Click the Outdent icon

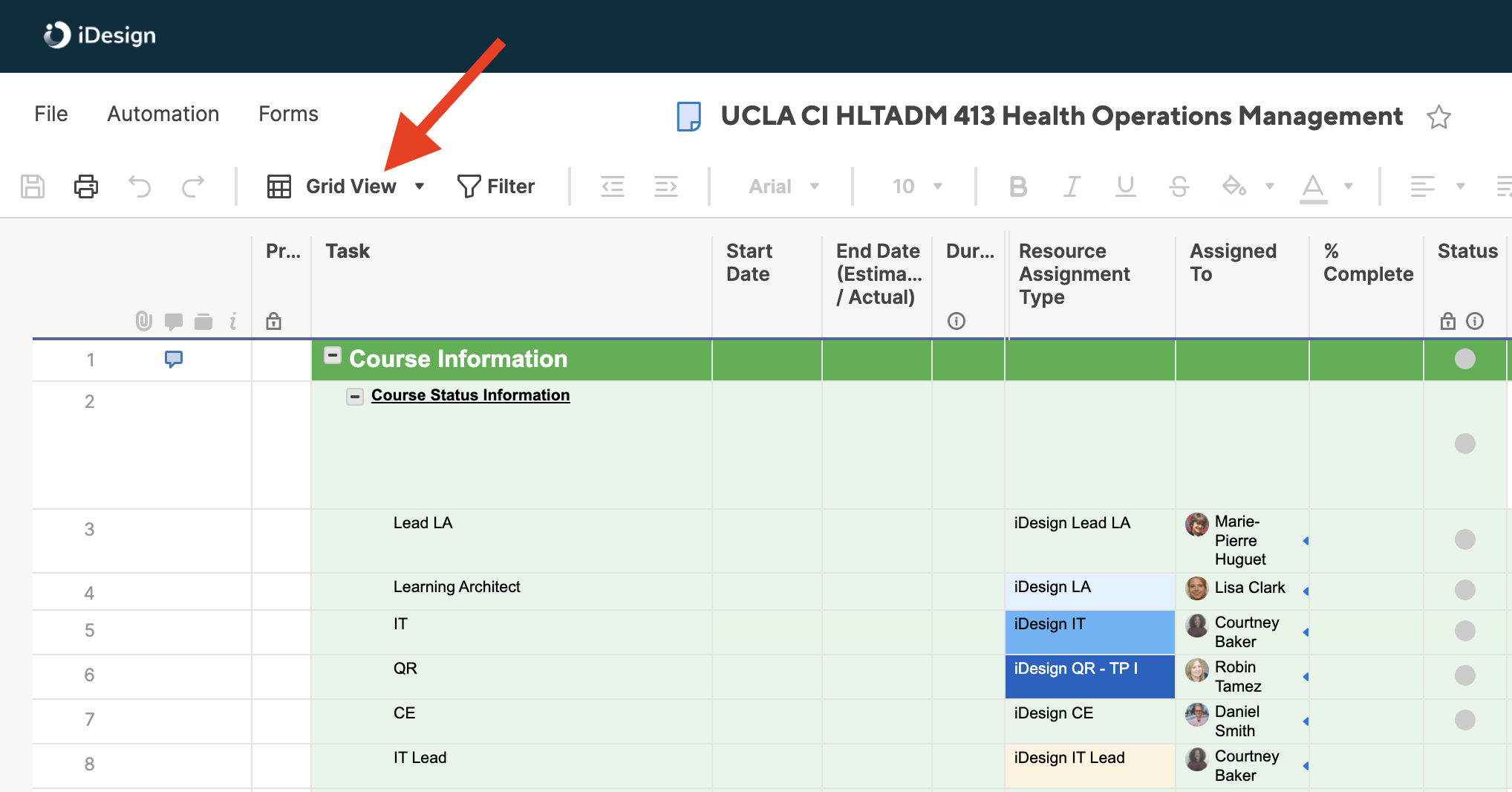[613, 186]
